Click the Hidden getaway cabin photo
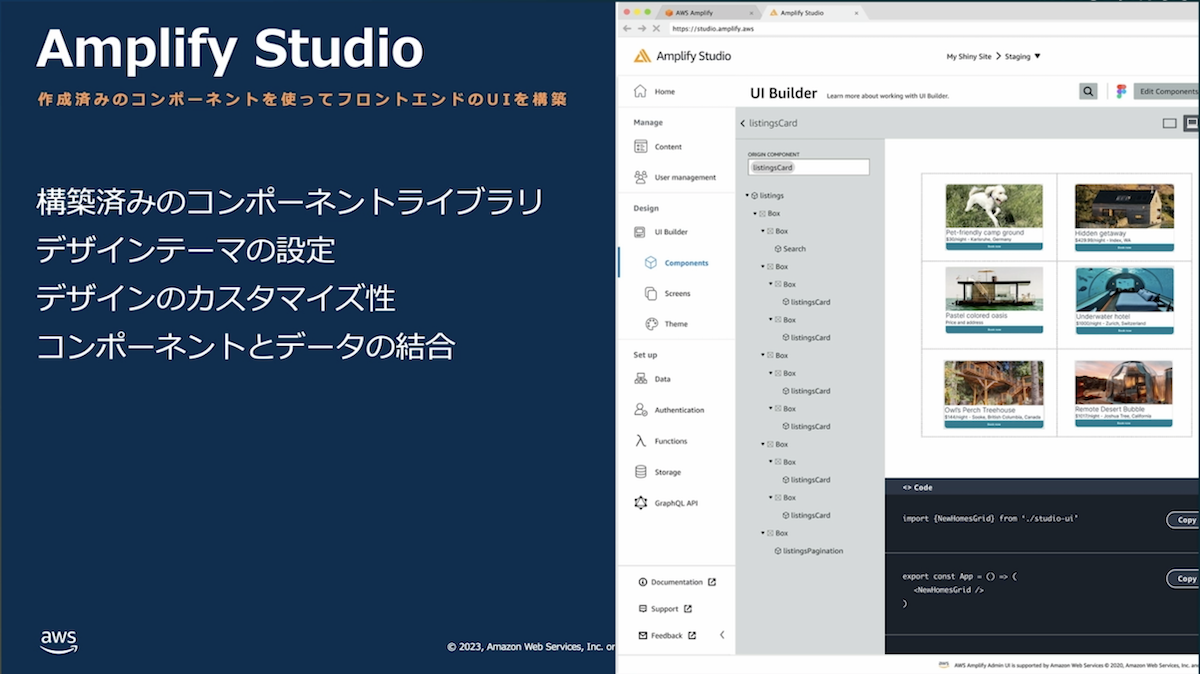 (1124, 206)
